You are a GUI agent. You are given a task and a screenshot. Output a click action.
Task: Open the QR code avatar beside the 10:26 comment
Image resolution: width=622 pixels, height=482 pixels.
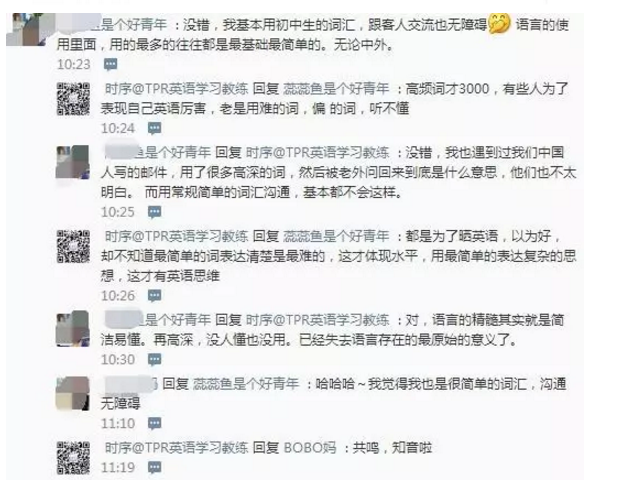pyautogui.click(x=73, y=246)
